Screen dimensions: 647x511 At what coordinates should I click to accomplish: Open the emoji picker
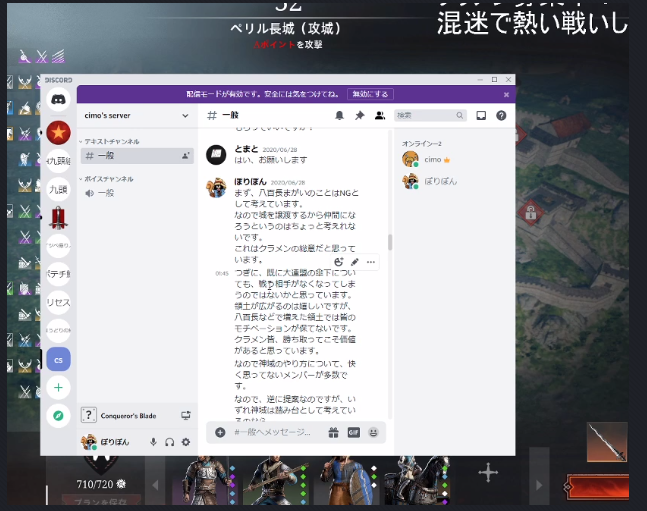(x=373, y=432)
